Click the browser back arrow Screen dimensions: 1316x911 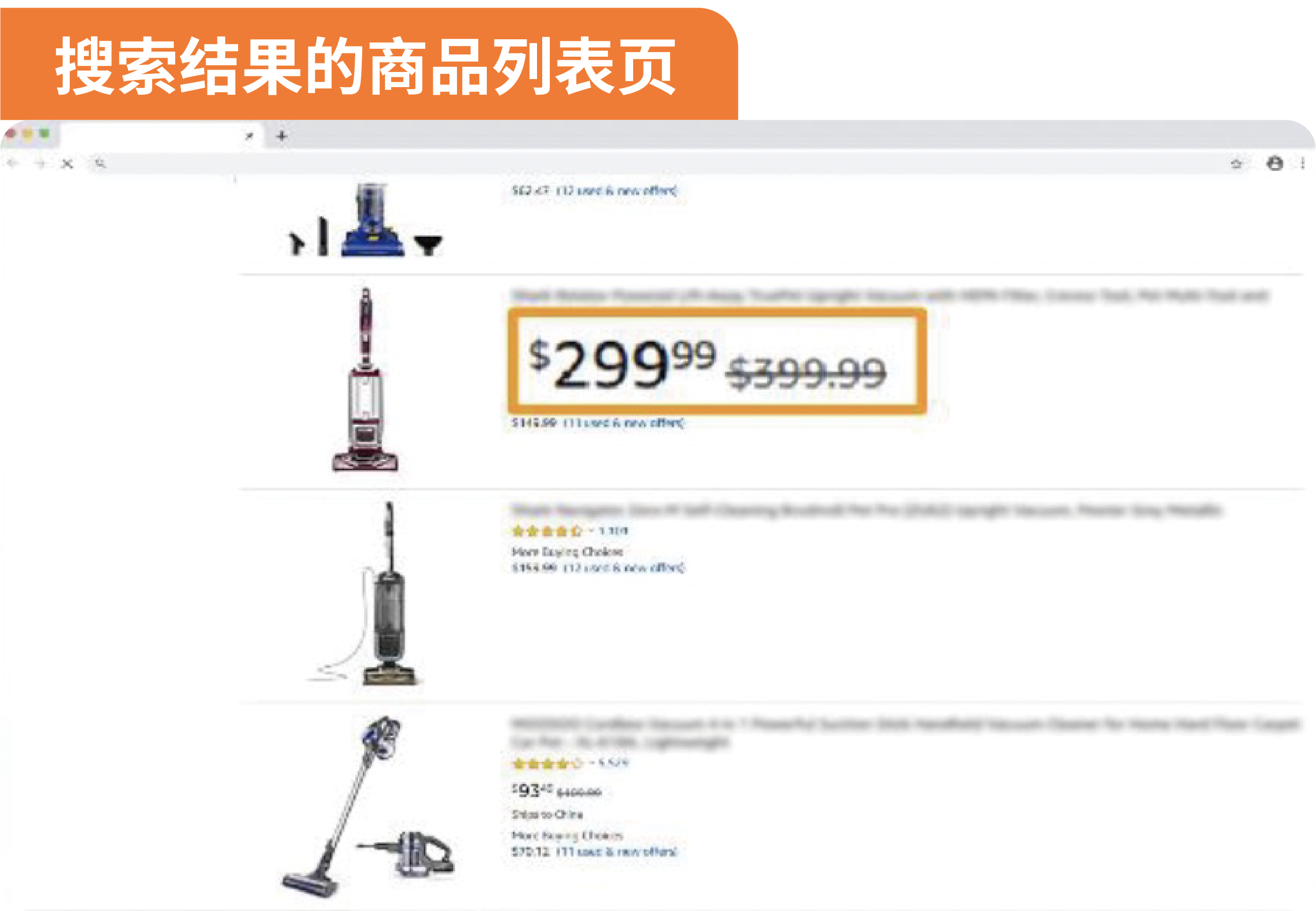pyautogui.click(x=13, y=164)
